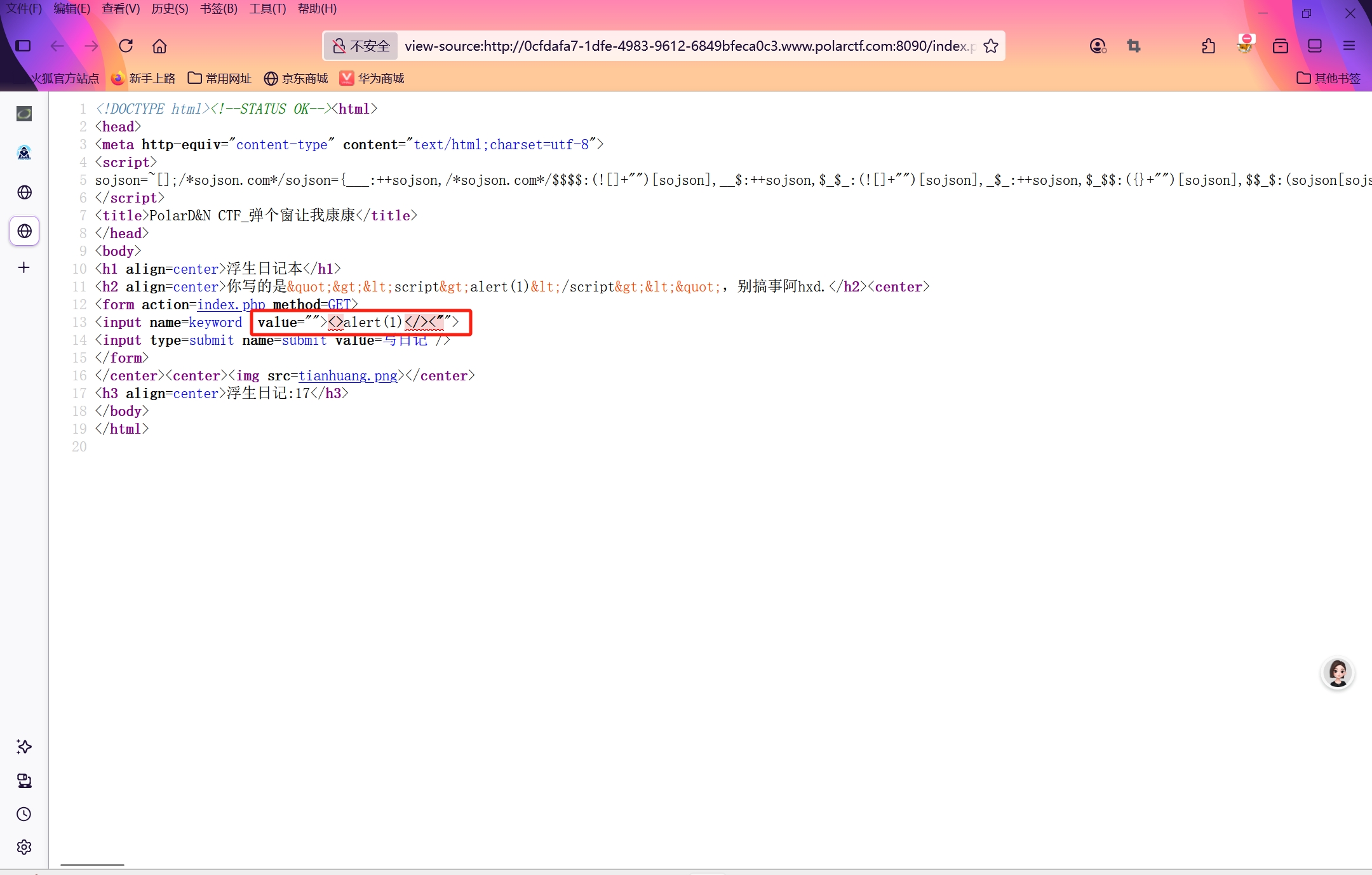Click the 不安全 site security indicator
Image resolution: width=1372 pixels, height=875 pixels.
361,46
